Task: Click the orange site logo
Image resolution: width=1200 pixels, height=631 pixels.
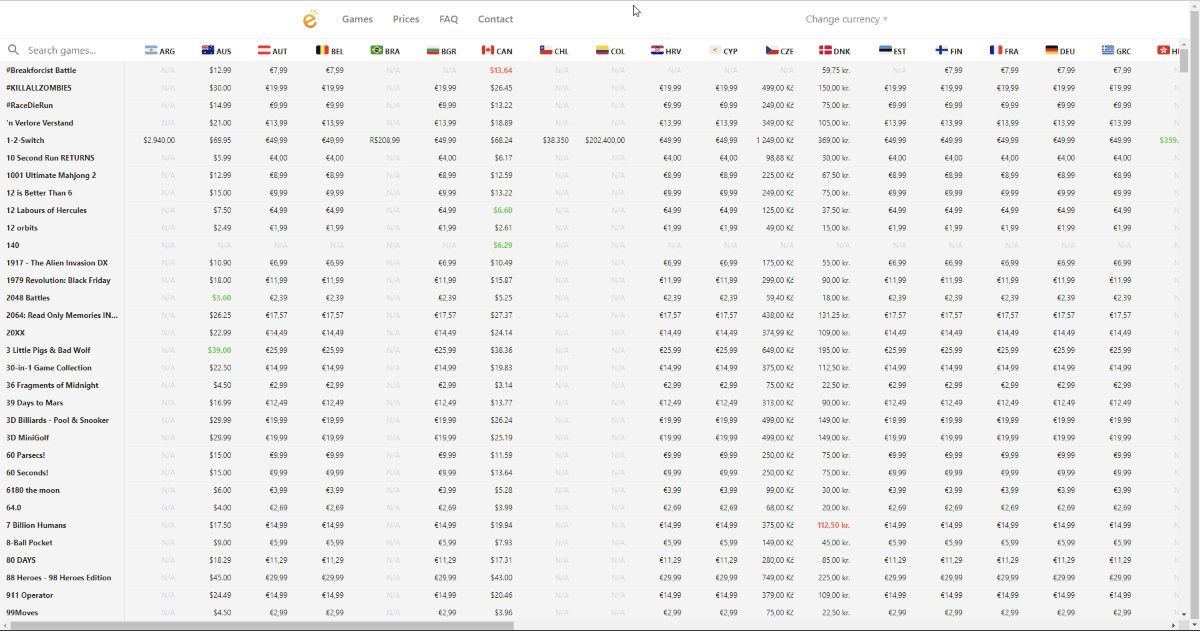Action: (x=311, y=19)
